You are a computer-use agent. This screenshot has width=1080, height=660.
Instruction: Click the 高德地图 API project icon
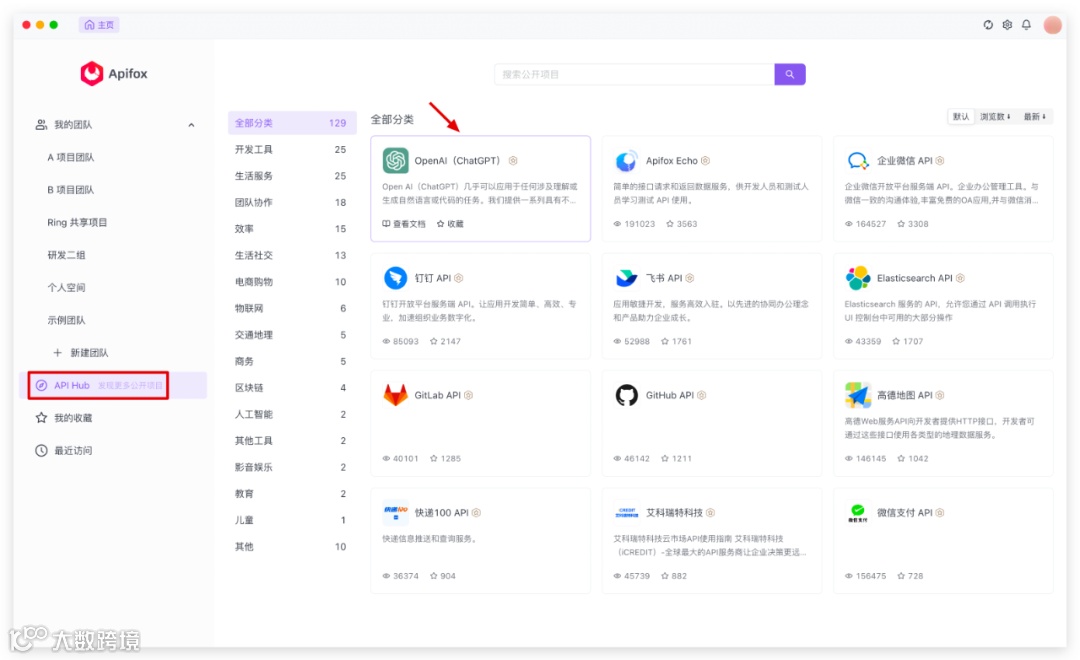(x=858, y=395)
